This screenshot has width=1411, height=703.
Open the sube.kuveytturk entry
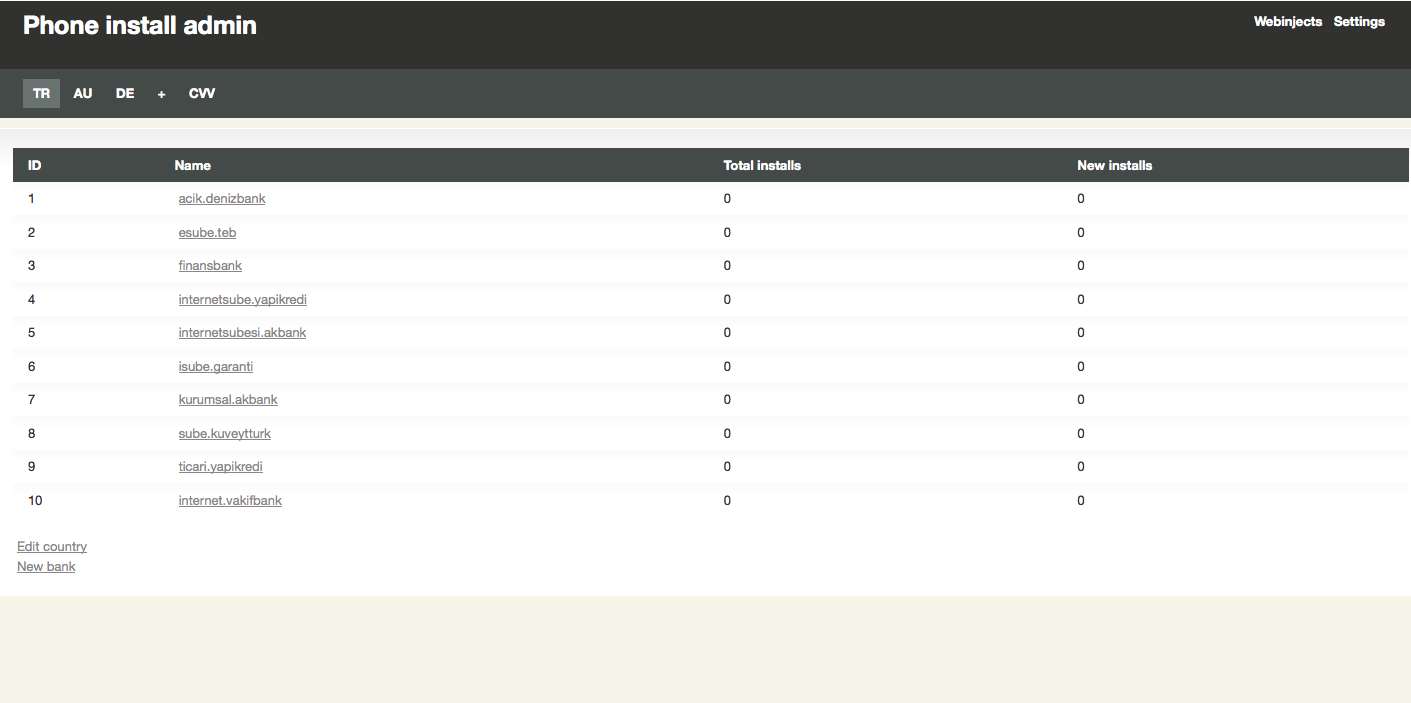[225, 433]
